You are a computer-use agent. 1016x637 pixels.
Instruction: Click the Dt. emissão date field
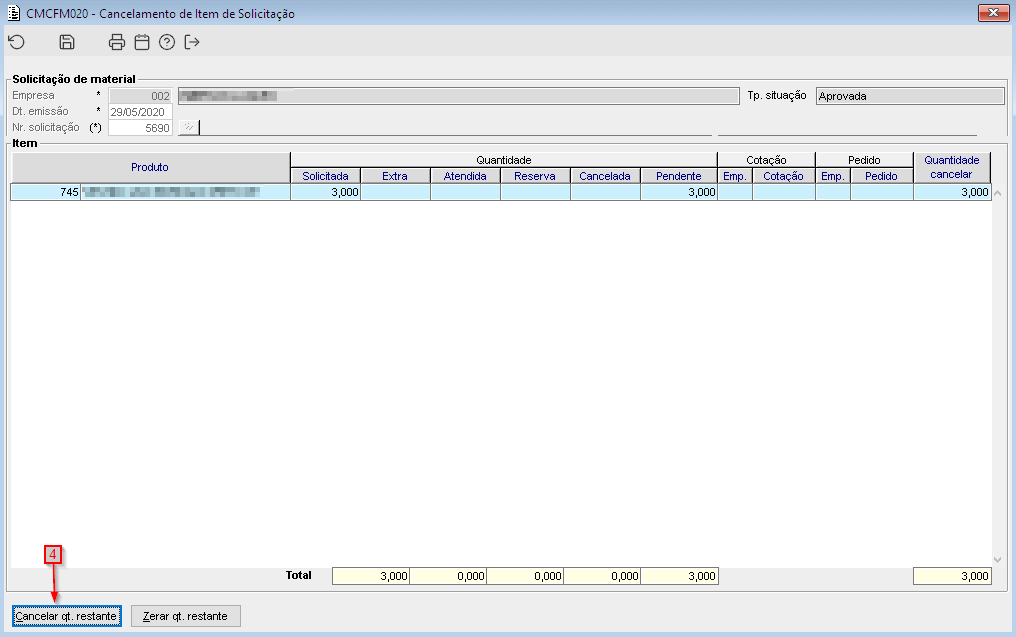[140, 111]
